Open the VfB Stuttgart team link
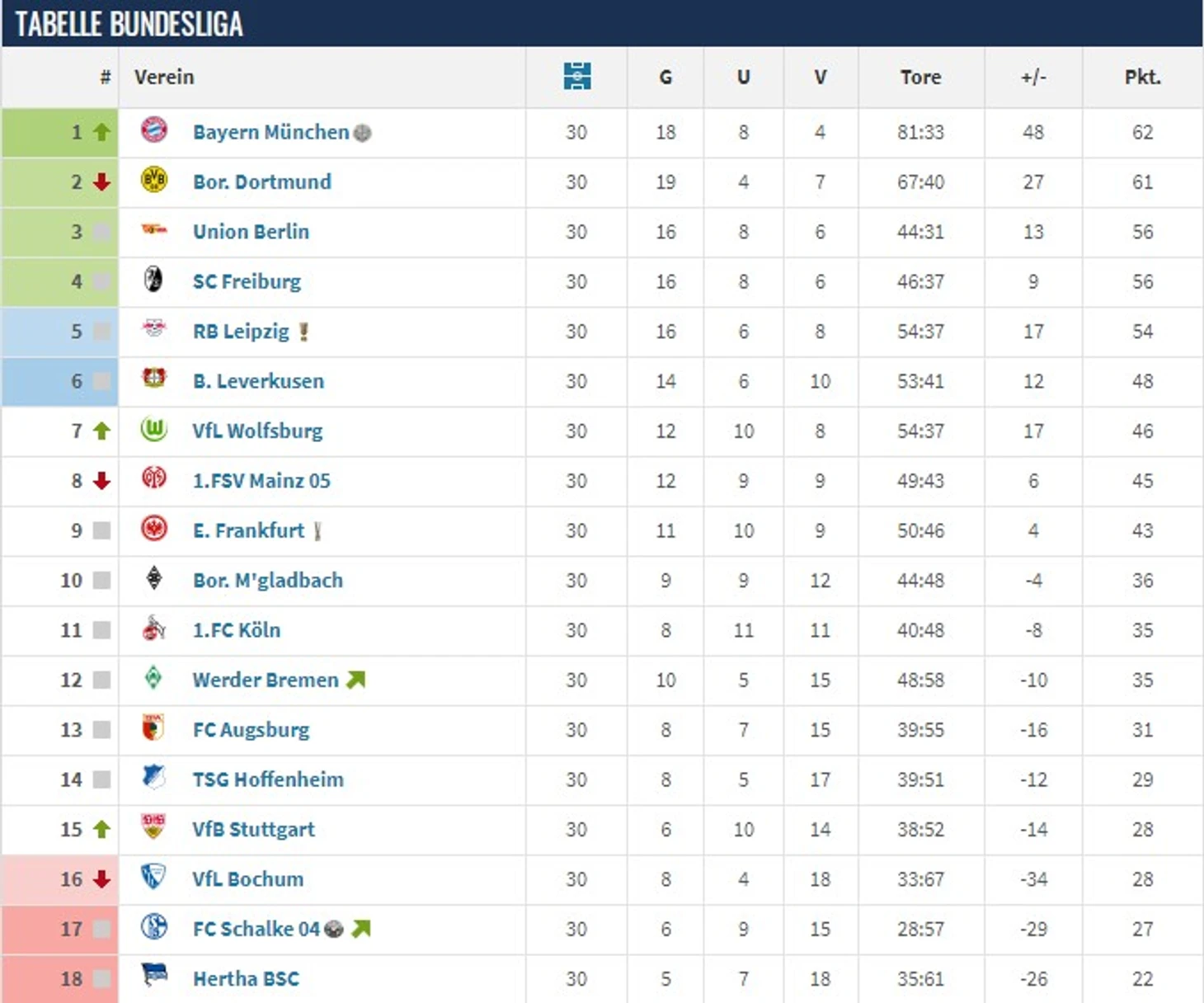Image resolution: width=1204 pixels, height=1003 pixels. tap(254, 829)
